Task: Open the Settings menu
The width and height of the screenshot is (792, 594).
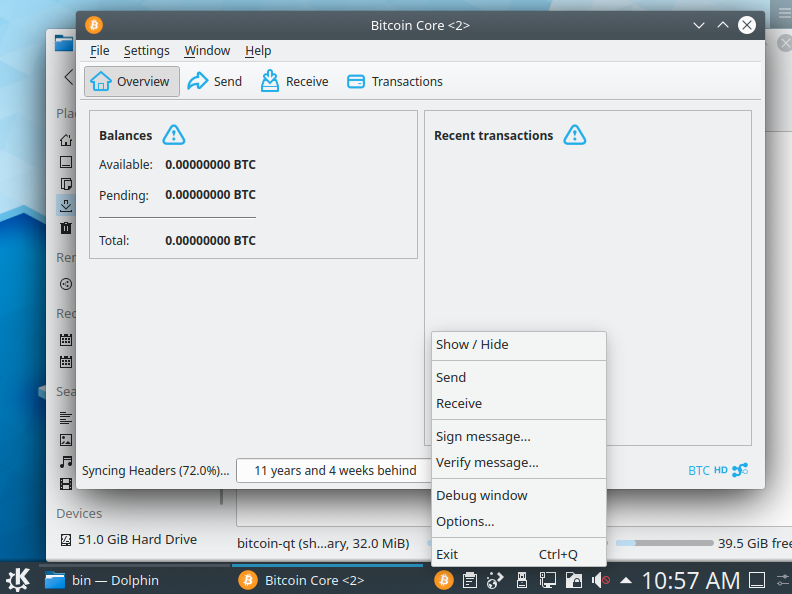Action: pos(146,51)
